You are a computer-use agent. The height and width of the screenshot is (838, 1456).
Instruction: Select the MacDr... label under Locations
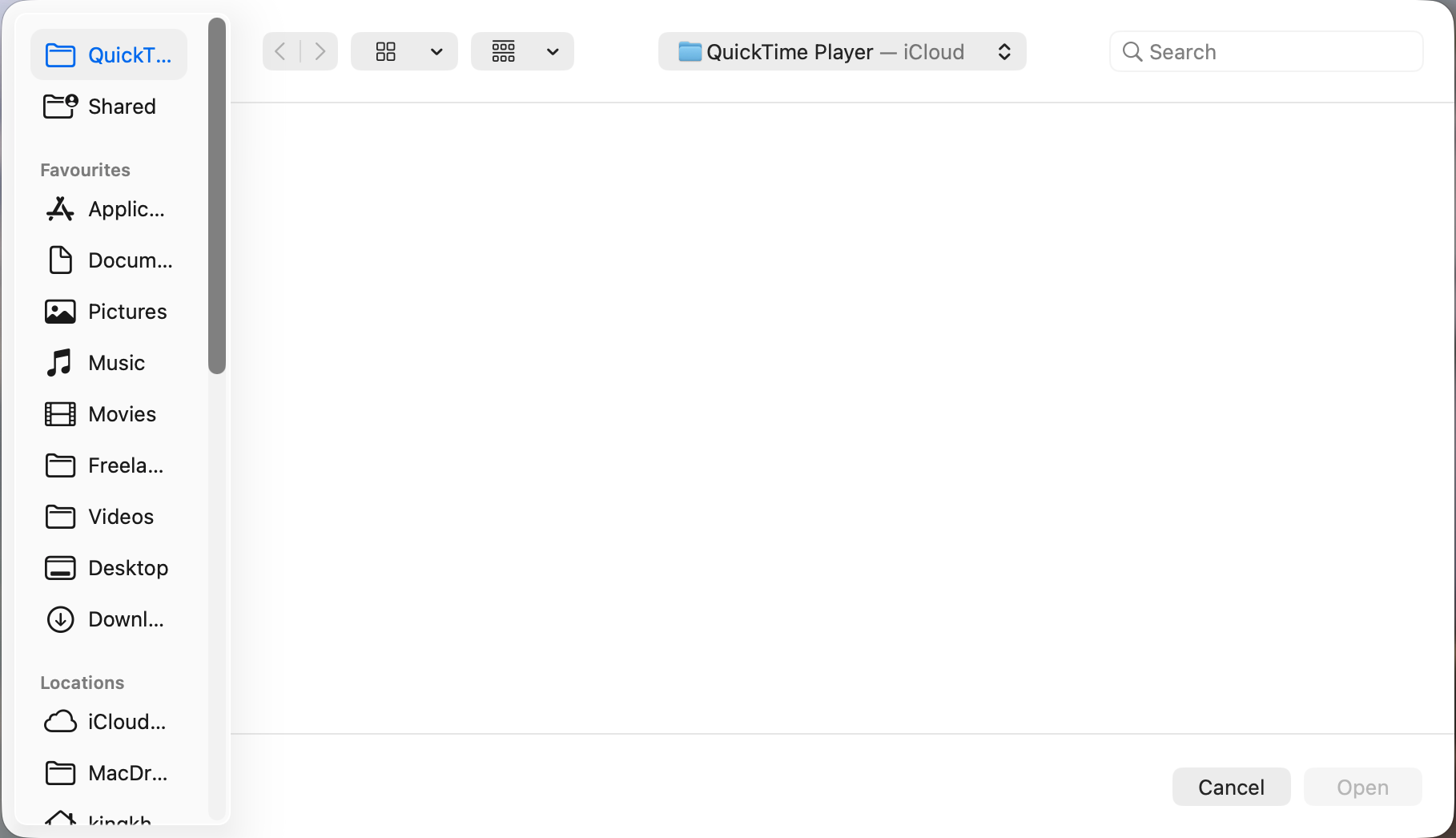pos(127,773)
